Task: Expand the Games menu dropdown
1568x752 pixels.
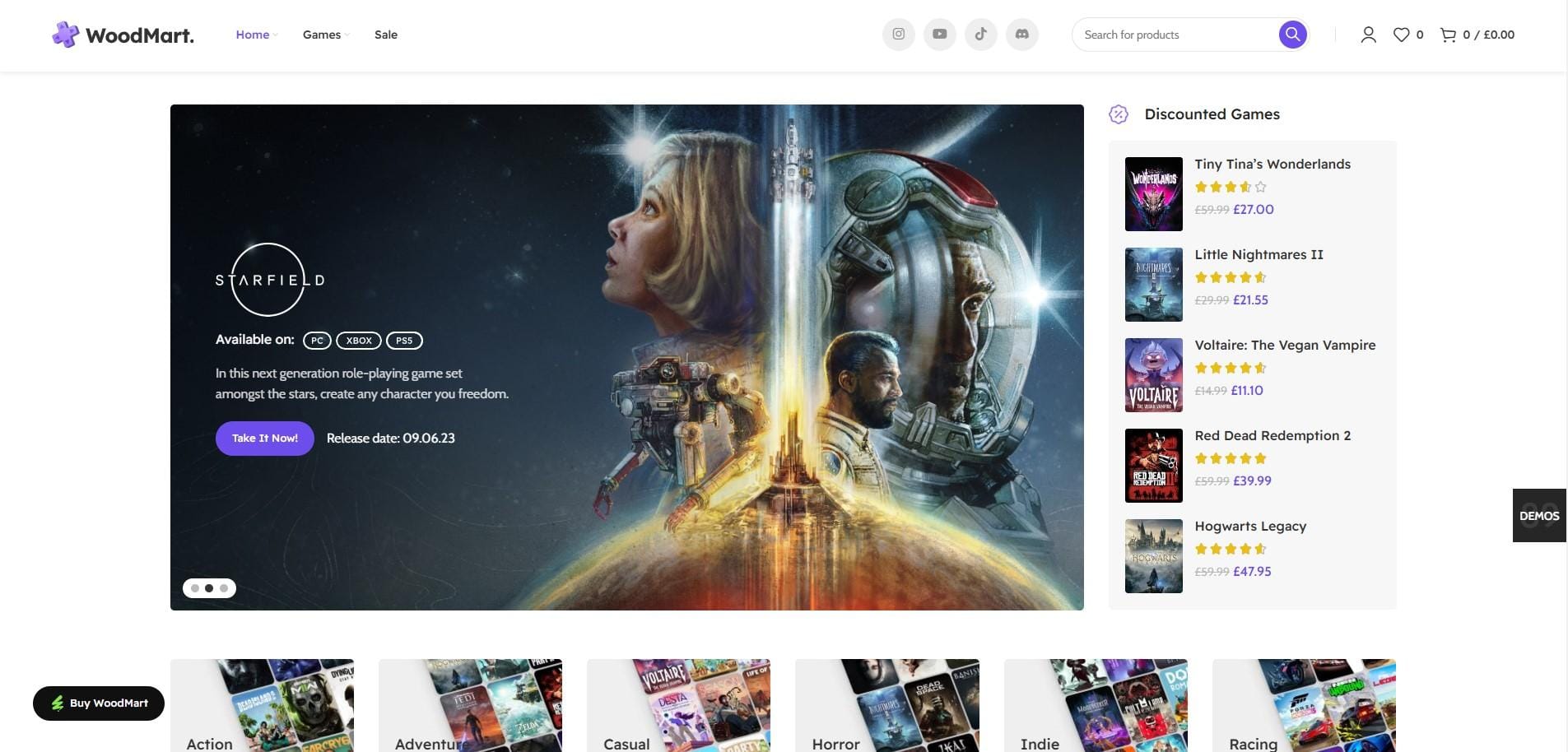Action: click(326, 35)
